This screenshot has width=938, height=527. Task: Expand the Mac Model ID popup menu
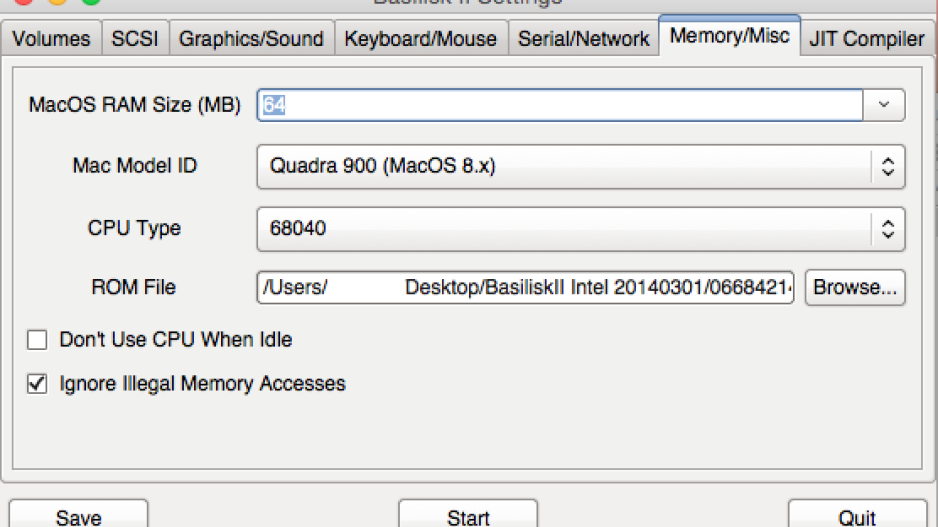[x=580, y=166]
